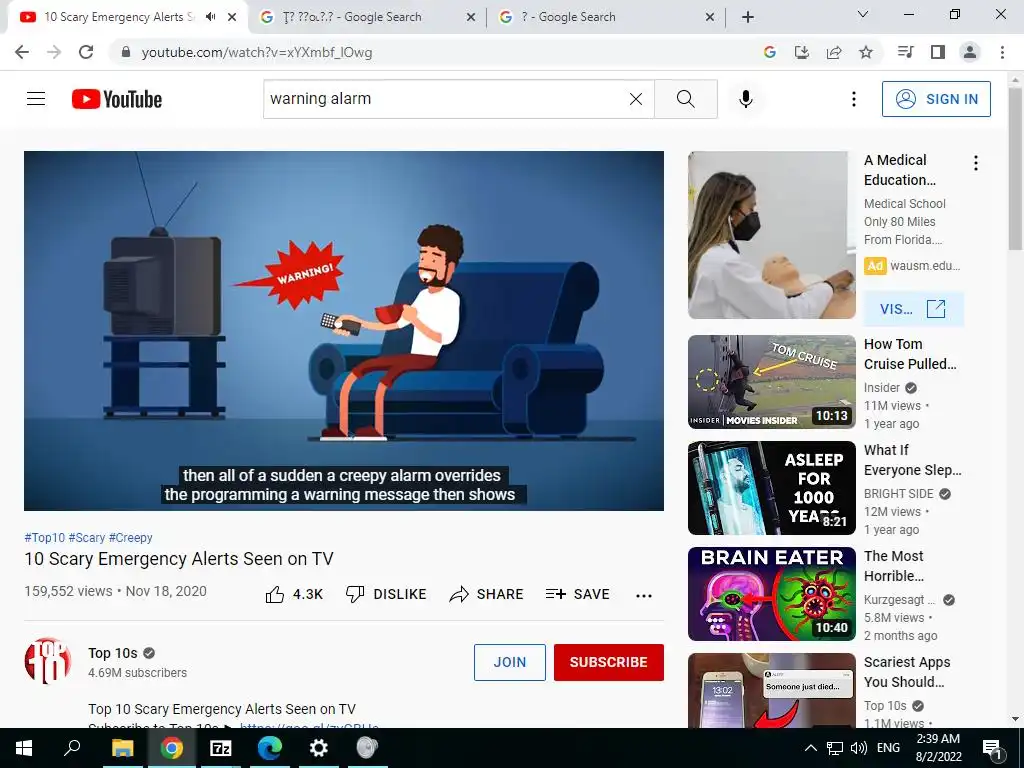Image resolution: width=1024 pixels, height=768 pixels.
Task: Switch to the second Google Search tab
Action: pyautogui.click(x=367, y=17)
